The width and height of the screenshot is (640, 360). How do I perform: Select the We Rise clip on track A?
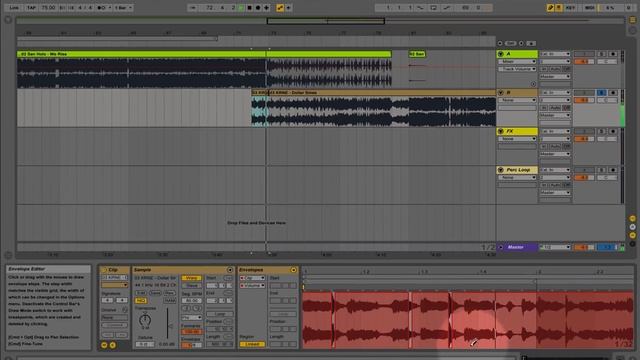(204, 54)
